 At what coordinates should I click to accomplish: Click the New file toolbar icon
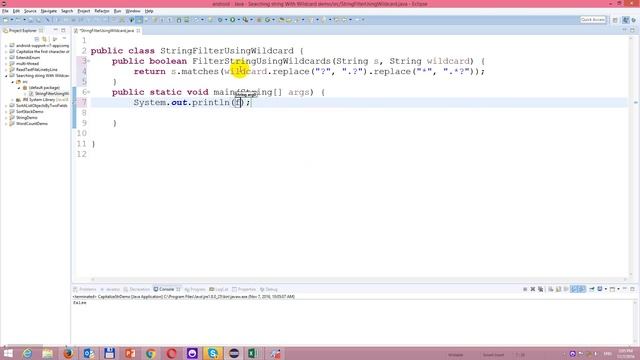coord(5,20)
